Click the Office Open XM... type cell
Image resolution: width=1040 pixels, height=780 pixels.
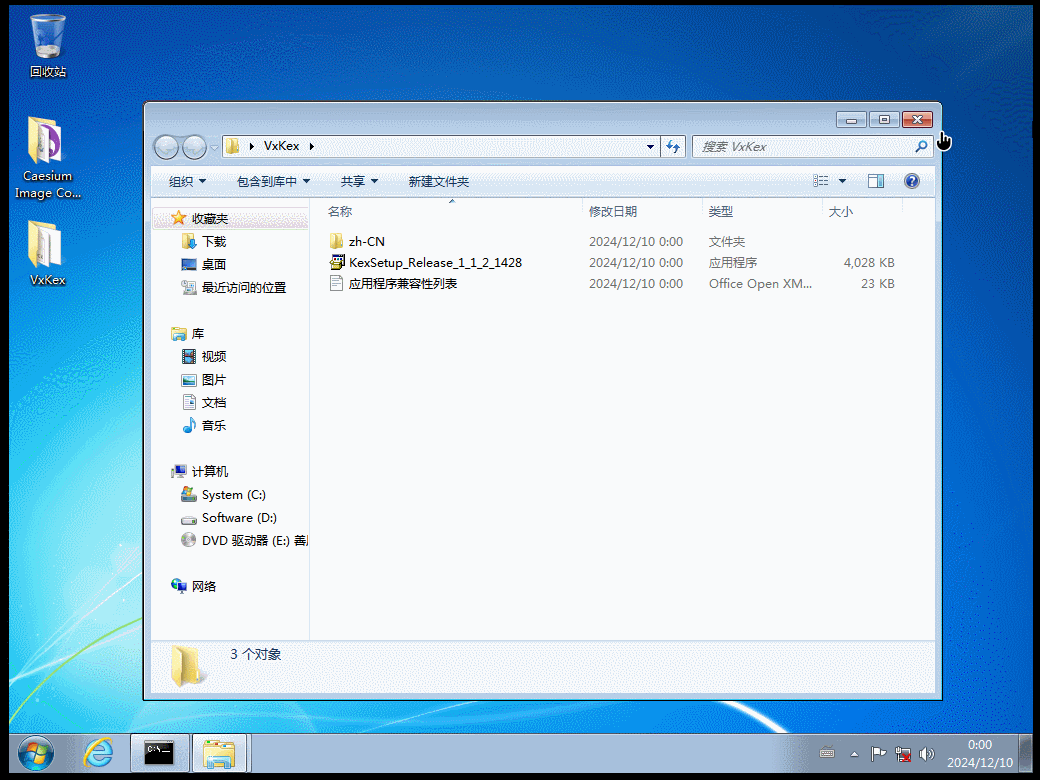pyautogui.click(x=760, y=283)
